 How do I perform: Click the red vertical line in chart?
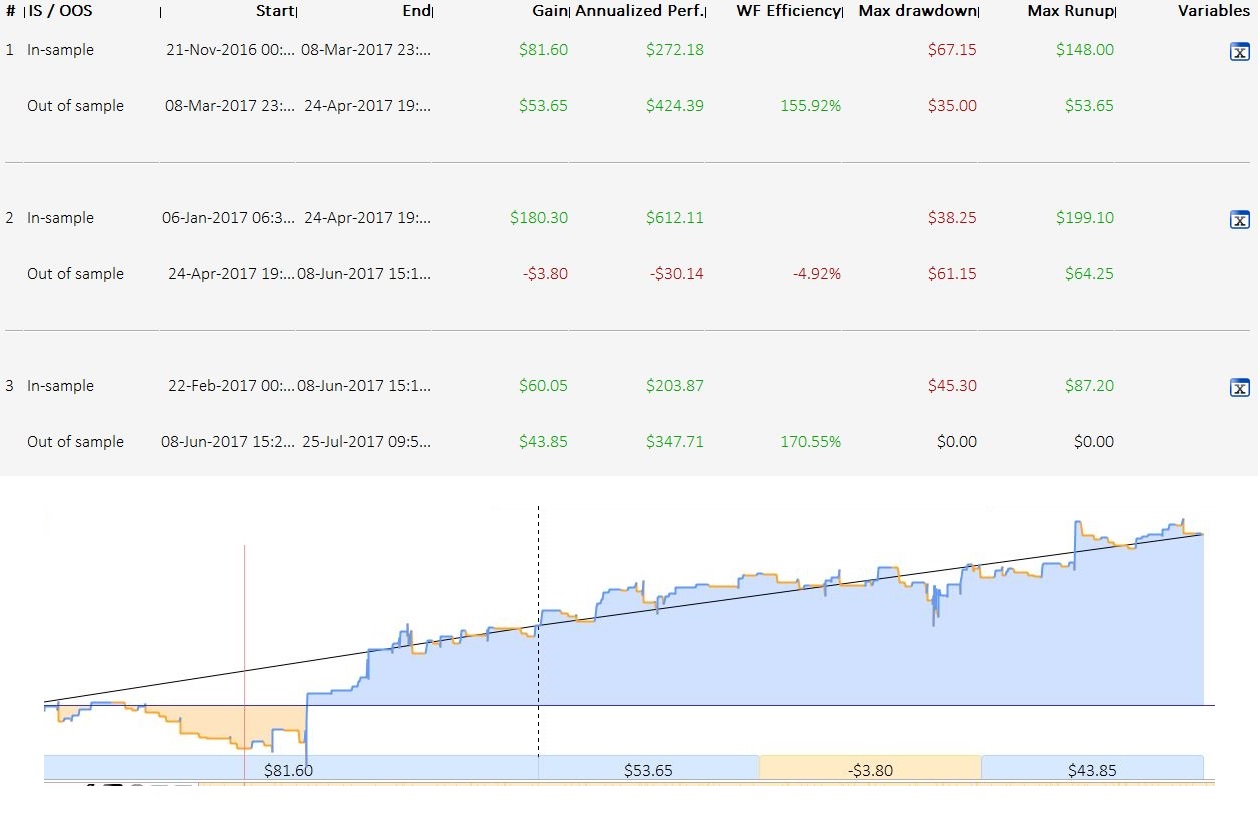pyautogui.click(x=244, y=650)
